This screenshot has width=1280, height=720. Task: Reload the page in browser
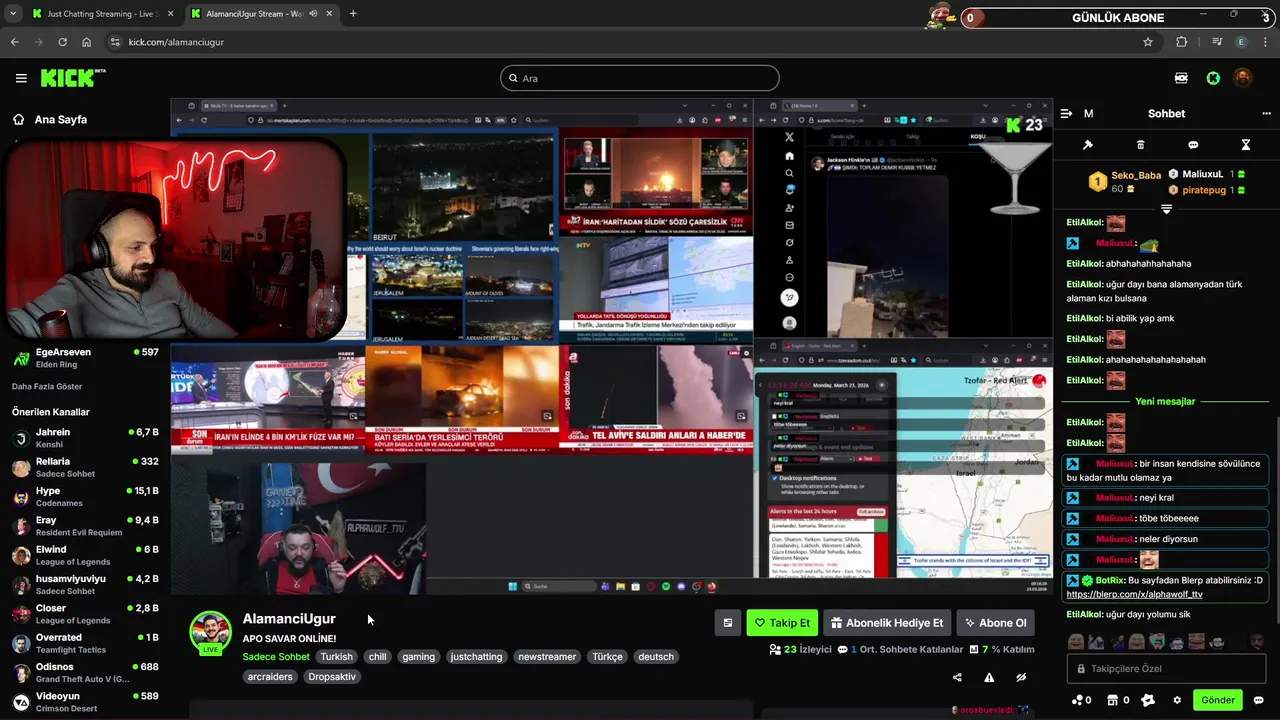click(62, 42)
